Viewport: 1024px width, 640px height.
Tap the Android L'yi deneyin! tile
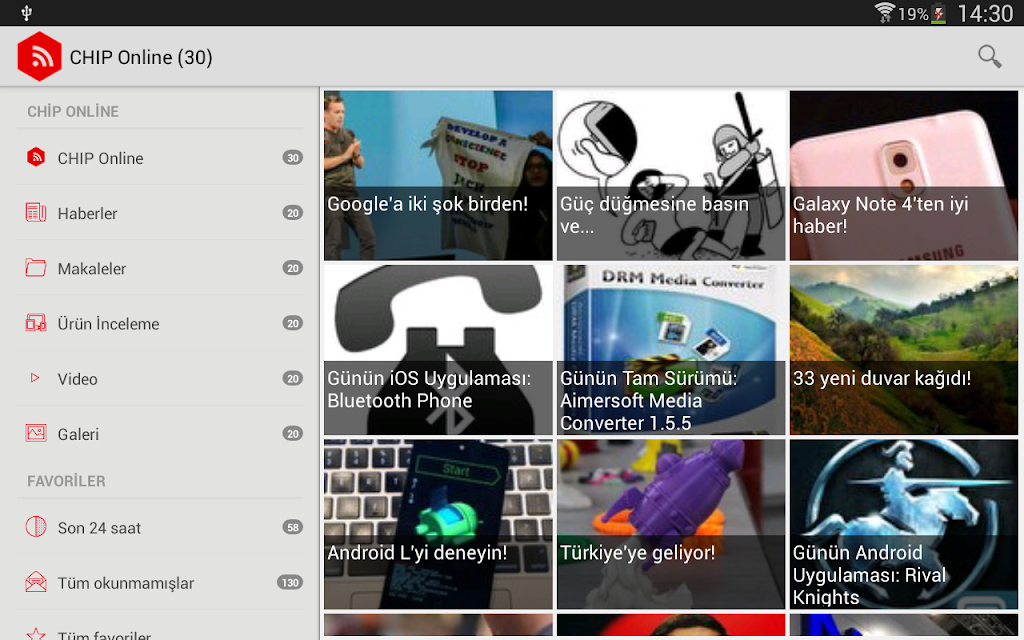(438, 524)
